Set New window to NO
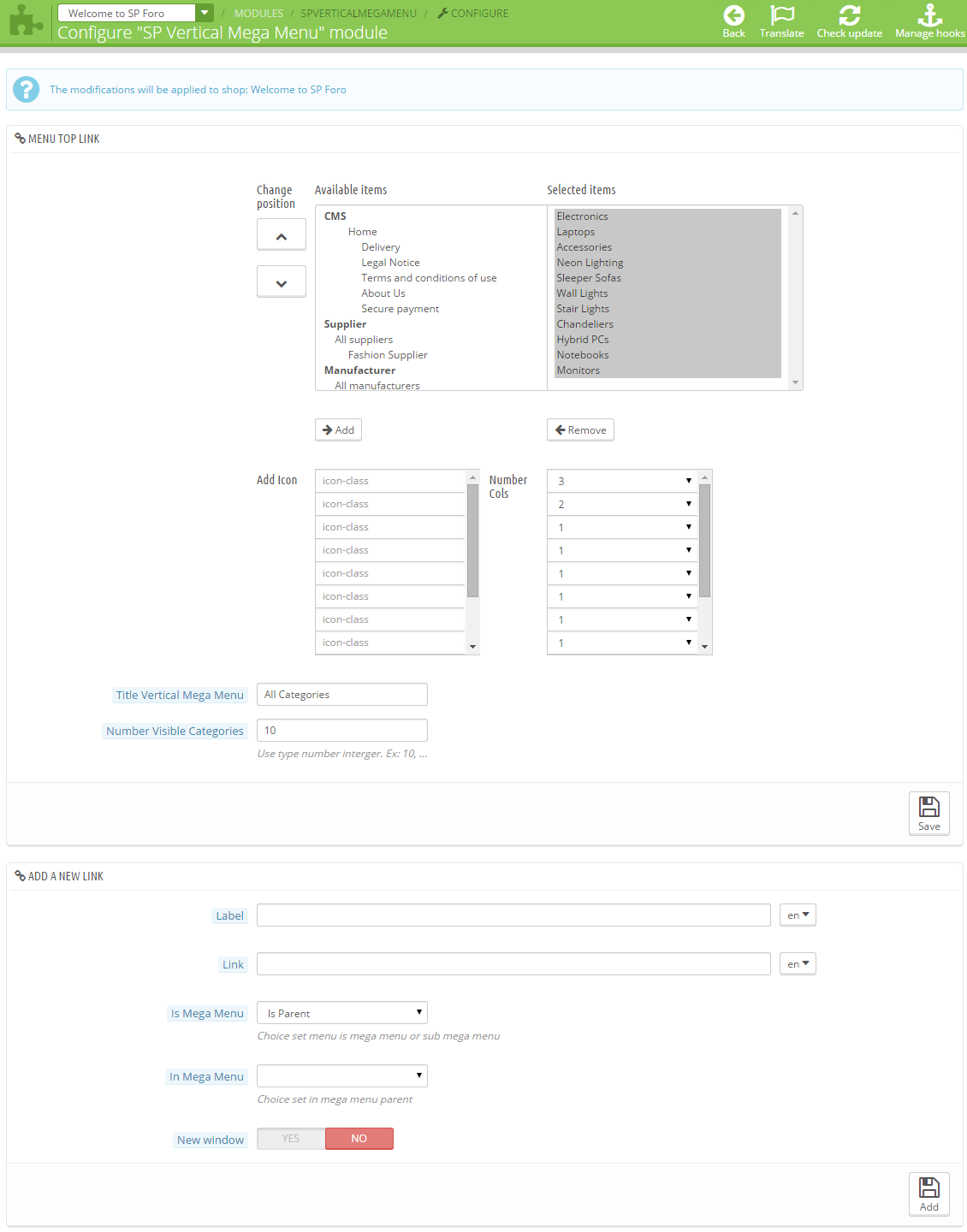Viewport: 967px width, 1232px height. (359, 1139)
